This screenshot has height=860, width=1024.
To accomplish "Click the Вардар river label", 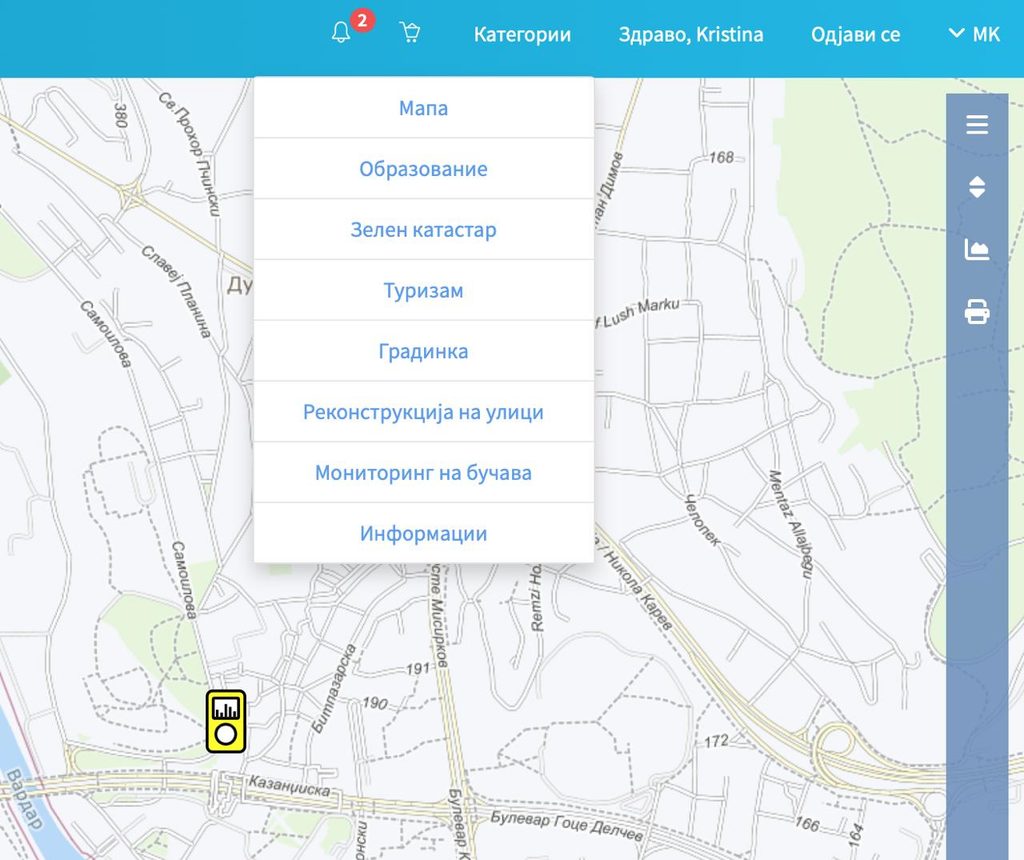I will click(25, 799).
